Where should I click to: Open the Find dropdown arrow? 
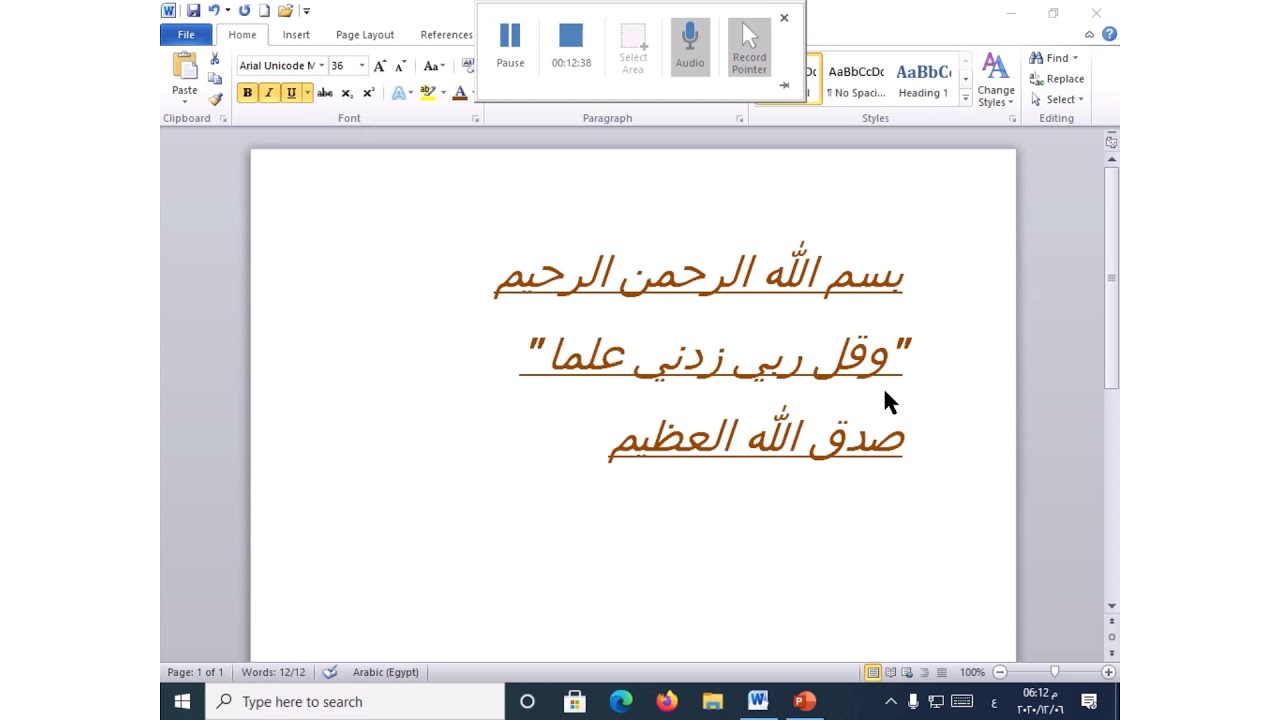click(1075, 59)
